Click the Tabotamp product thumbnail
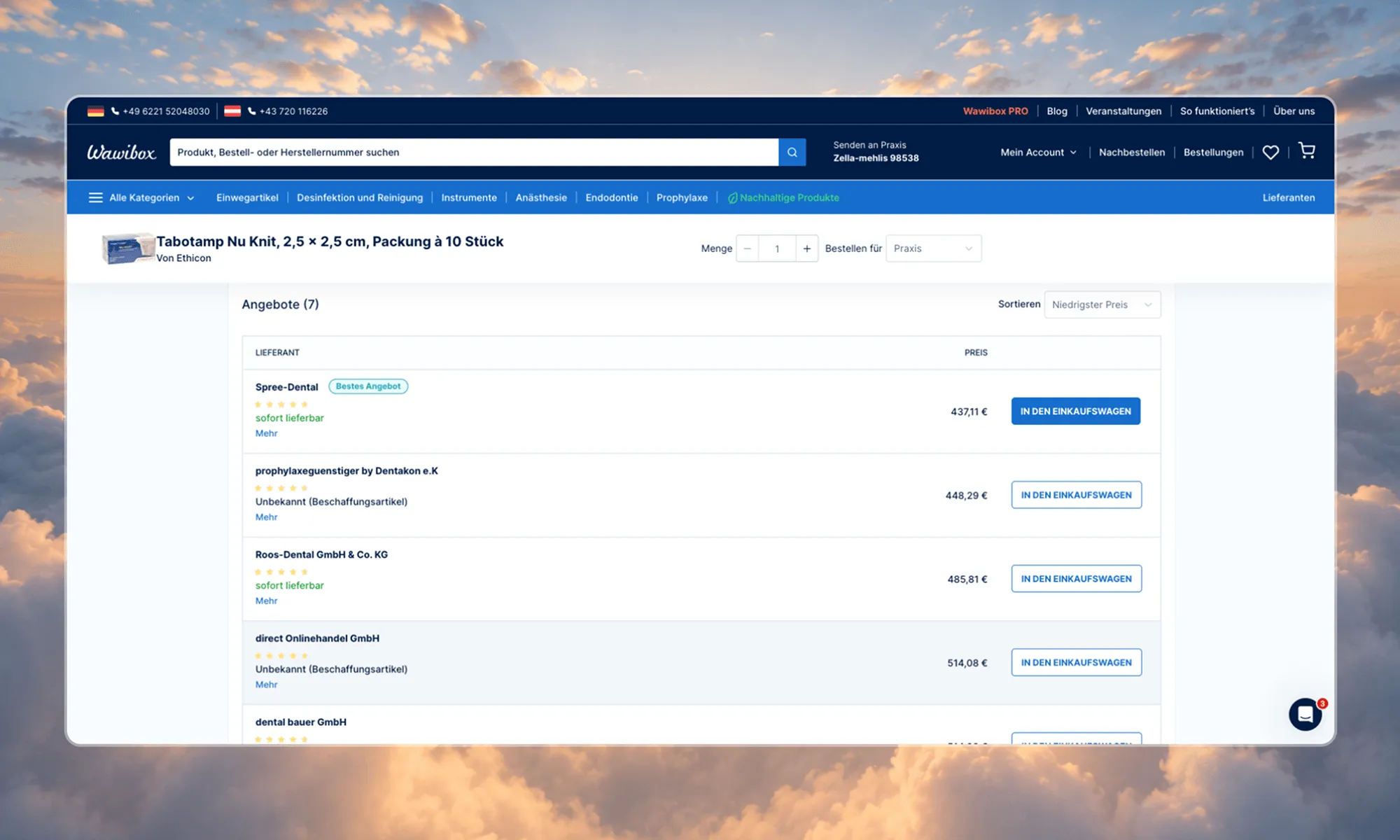 (x=128, y=248)
